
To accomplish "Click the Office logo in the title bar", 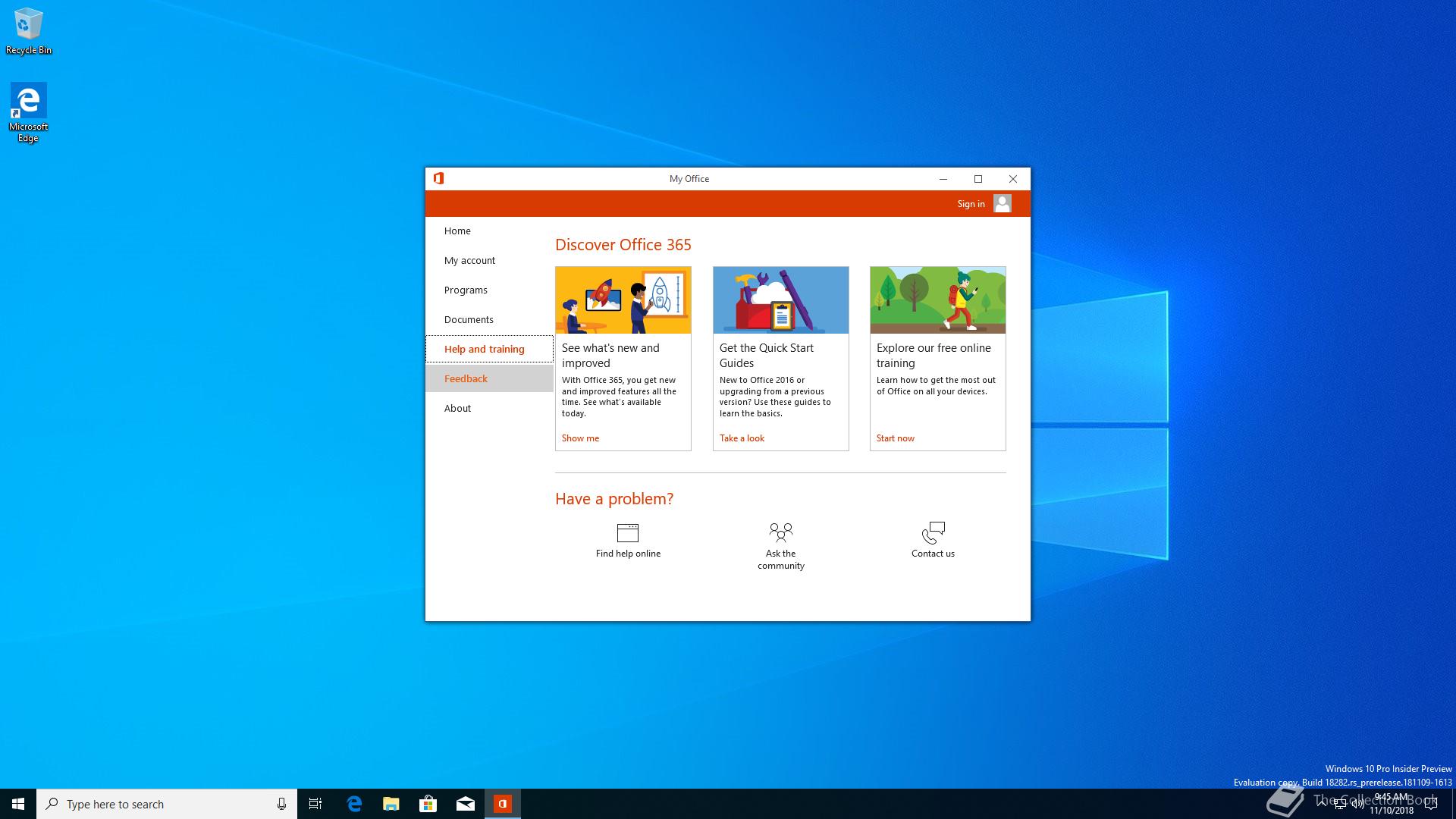I will click(x=438, y=178).
